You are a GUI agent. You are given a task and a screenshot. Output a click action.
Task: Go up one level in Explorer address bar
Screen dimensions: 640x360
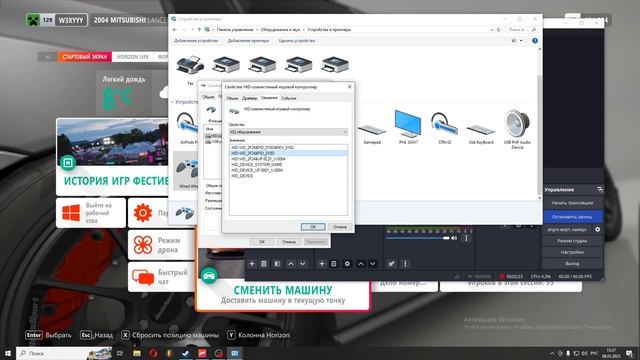coord(199,29)
